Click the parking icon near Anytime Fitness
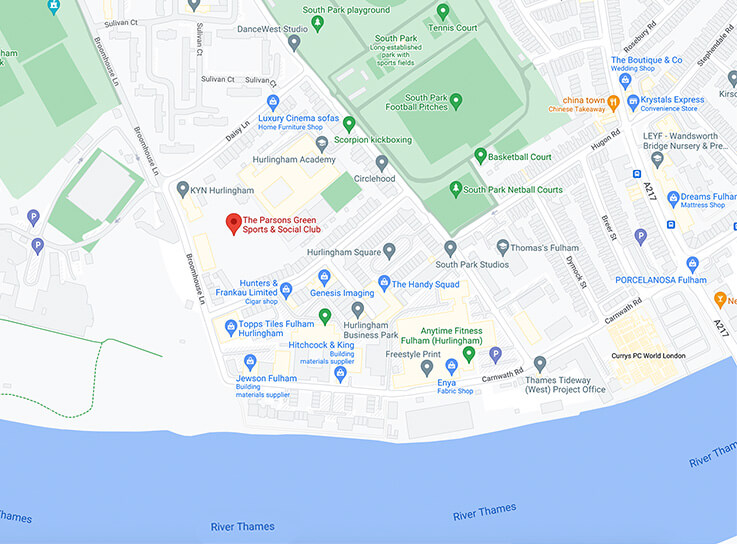 tap(495, 355)
